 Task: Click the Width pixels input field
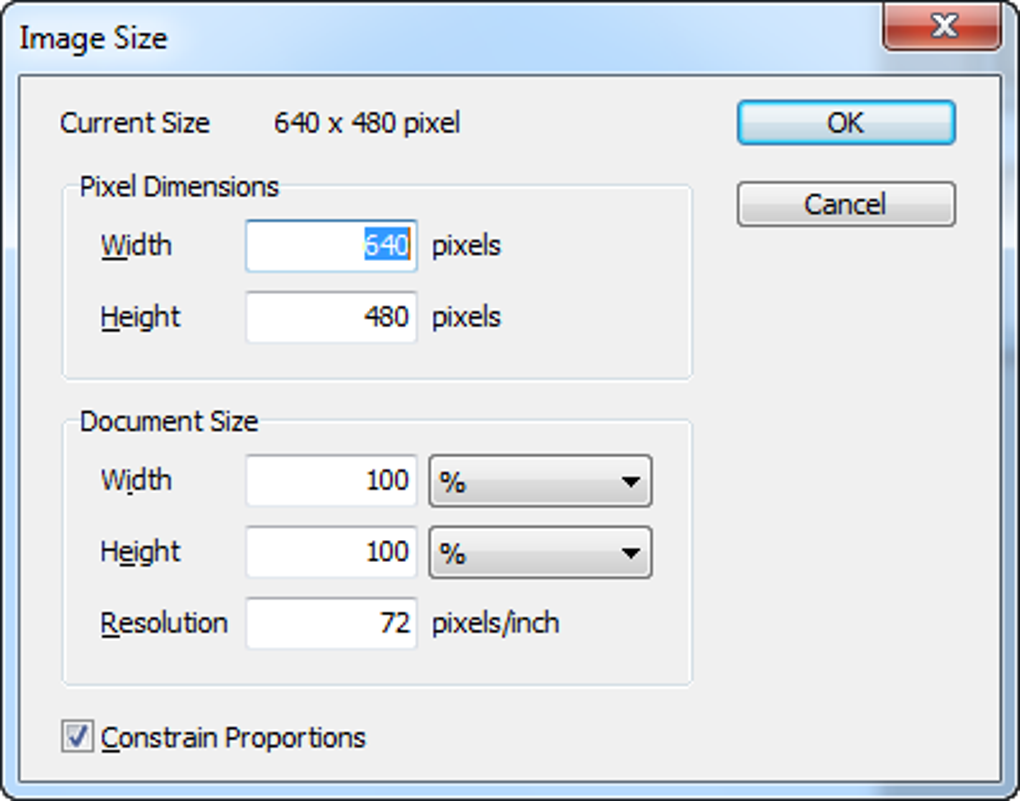point(330,246)
